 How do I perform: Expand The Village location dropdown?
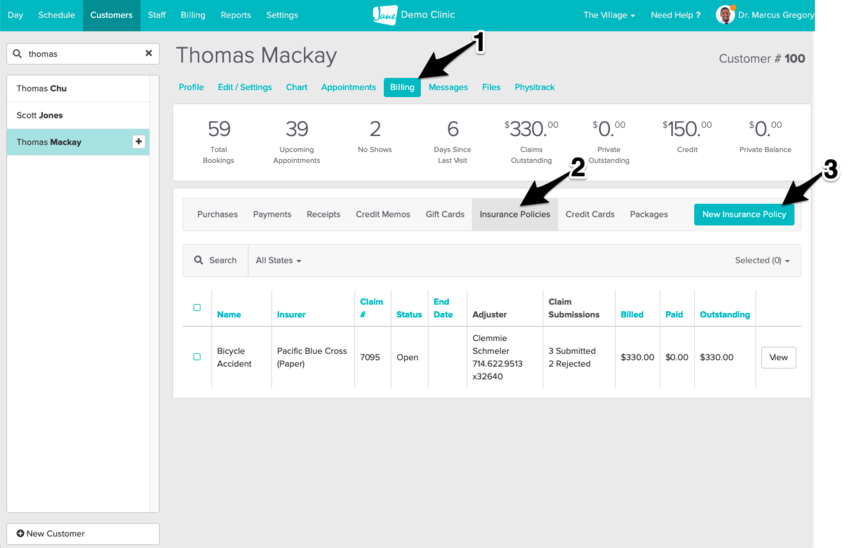coord(609,15)
